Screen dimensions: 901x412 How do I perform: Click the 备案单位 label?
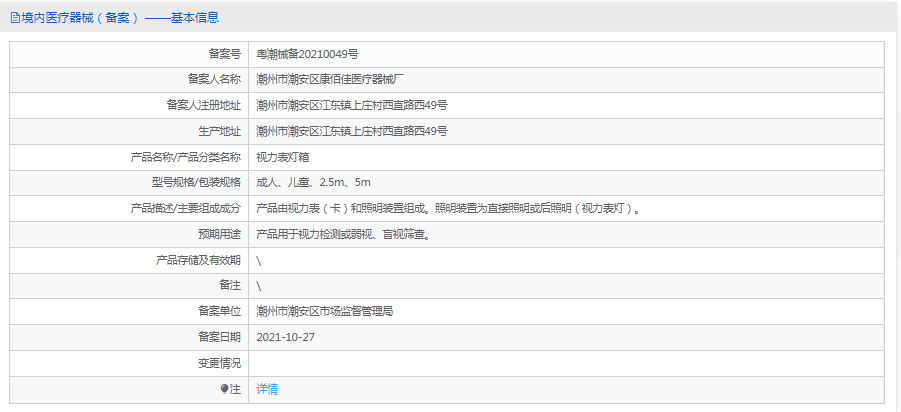[x=220, y=311]
